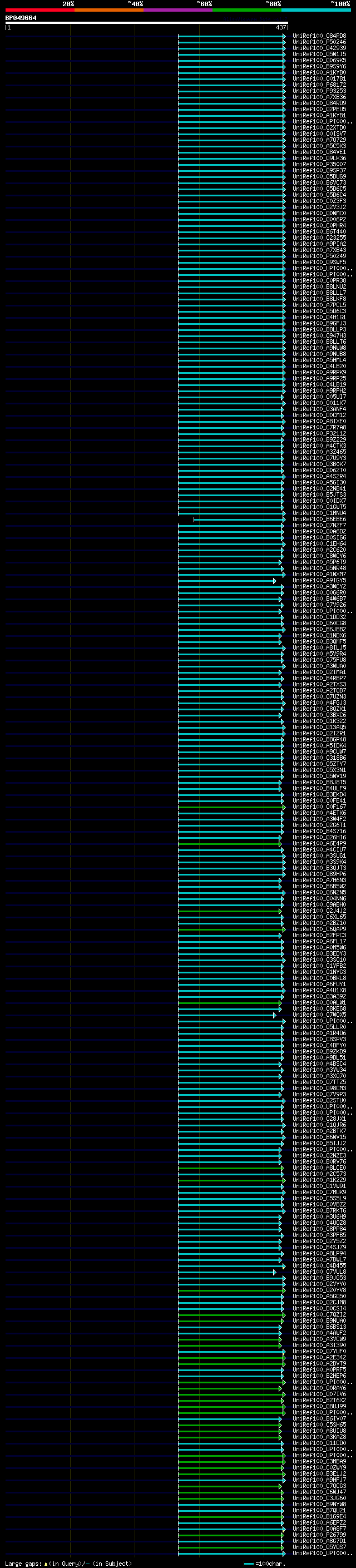
Task: Select hit label UniRef100_Q7NZF7
Action: pos(319,525)
